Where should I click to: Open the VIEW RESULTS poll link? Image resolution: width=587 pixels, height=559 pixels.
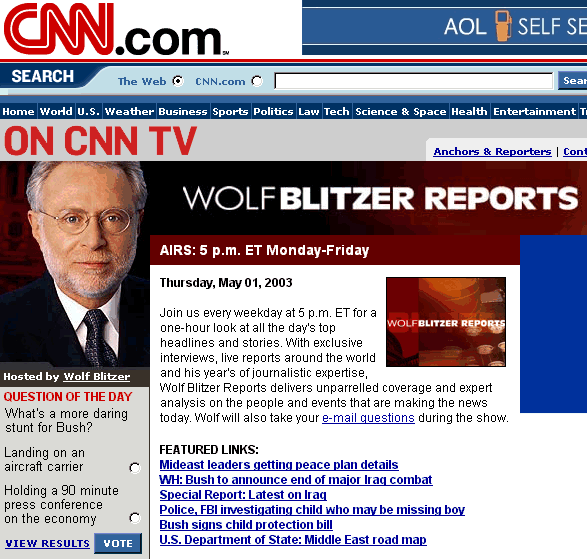pyautogui.click(x=48, y=543)
